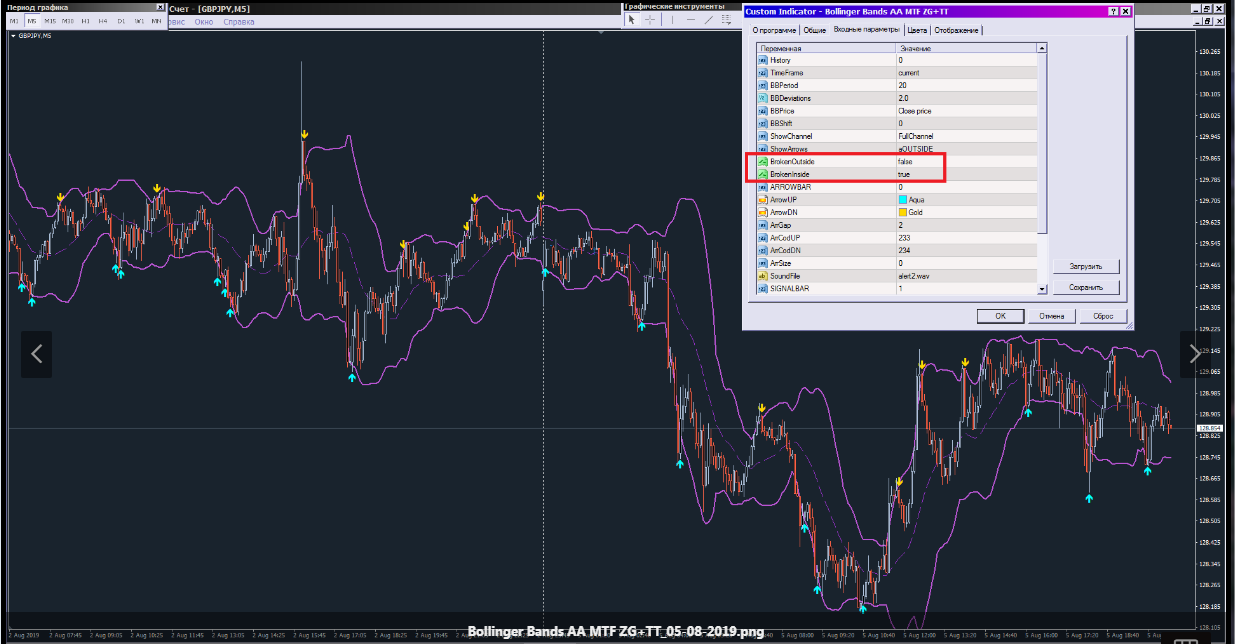Switch to the Цвета tab

click(918, 30)
